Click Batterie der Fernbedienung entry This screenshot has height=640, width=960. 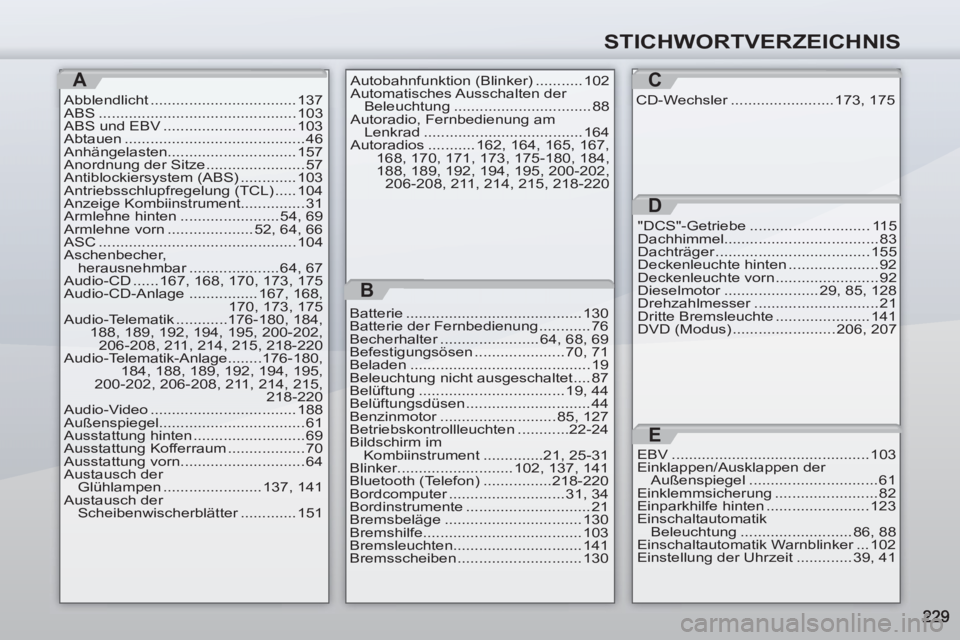pyautogui.click(x=479, y=326)
